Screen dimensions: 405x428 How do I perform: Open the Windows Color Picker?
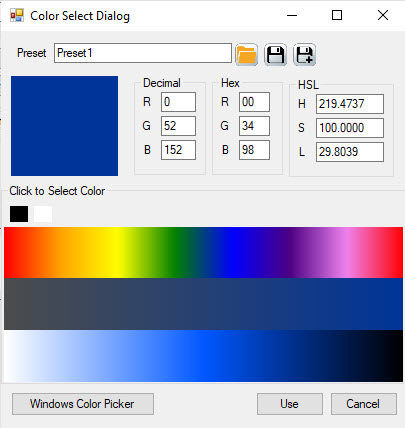click(83, 404)
